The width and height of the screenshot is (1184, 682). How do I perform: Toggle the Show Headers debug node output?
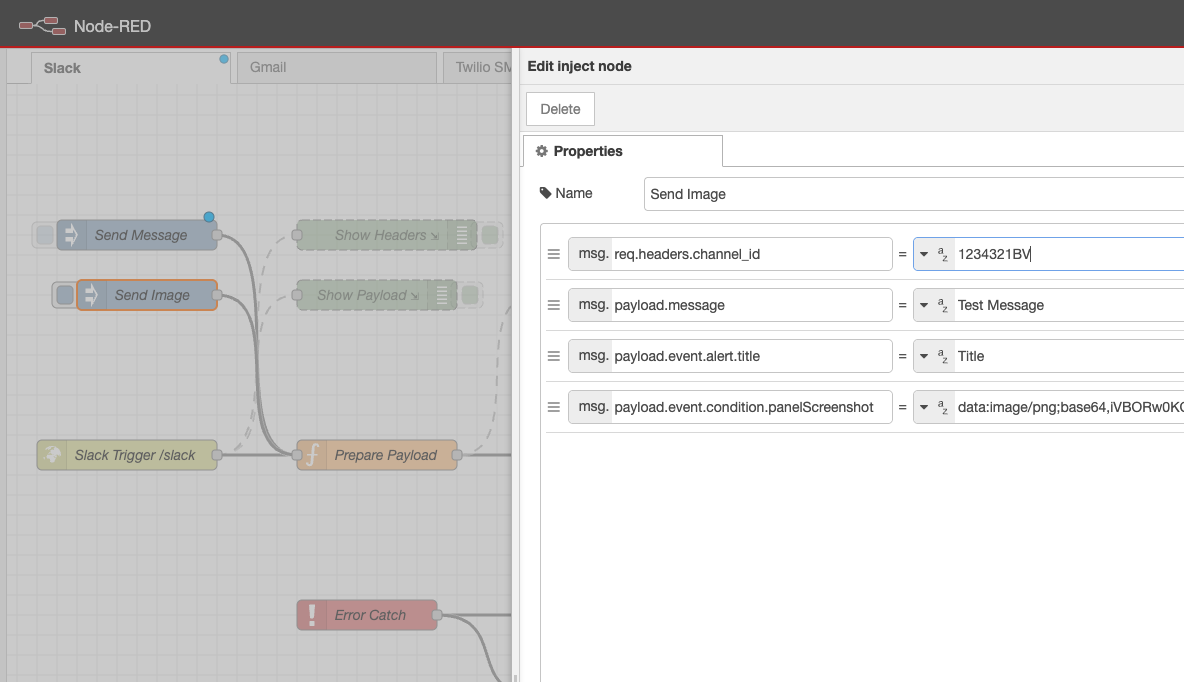tap(490, 235)
